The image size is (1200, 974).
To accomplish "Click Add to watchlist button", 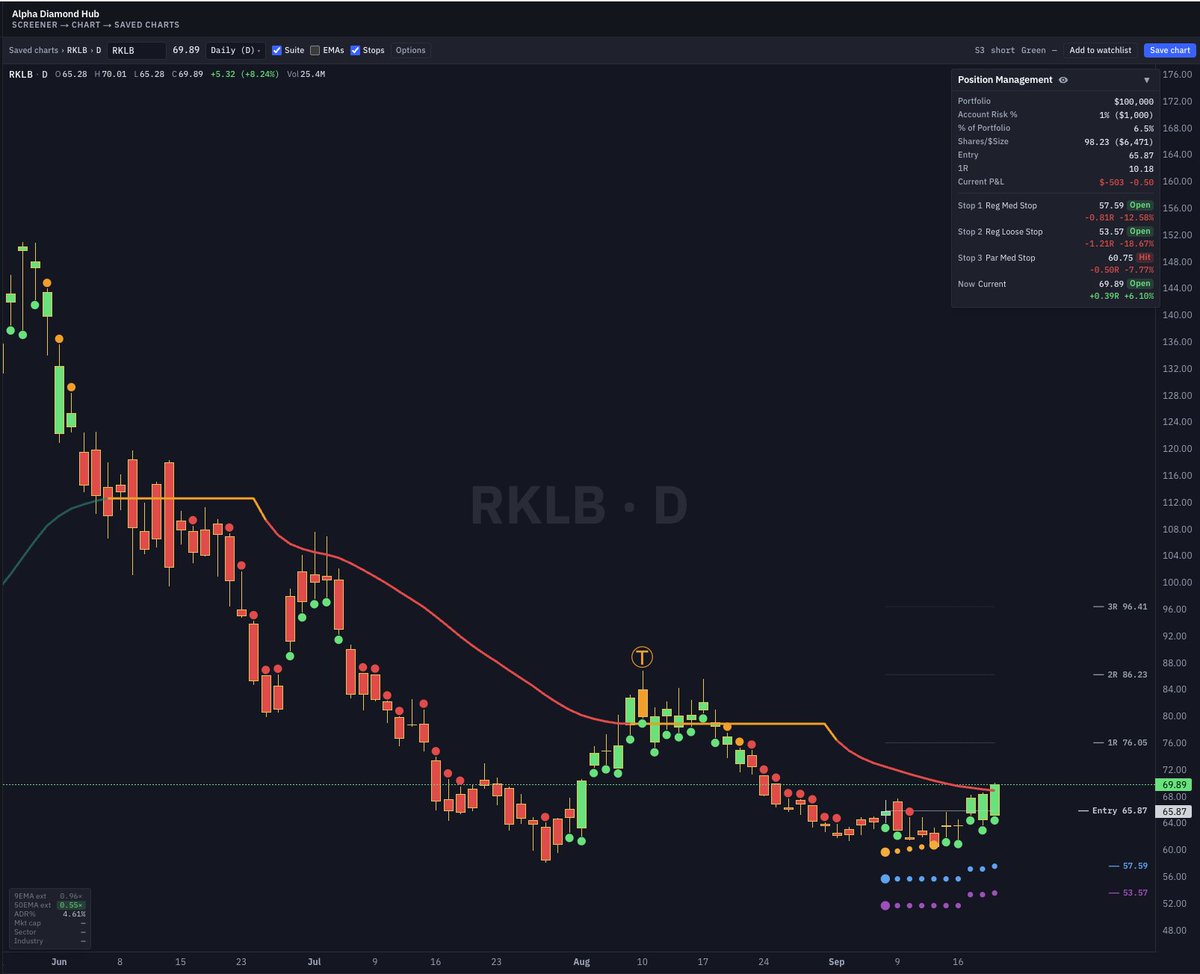I will coord(1100,50).
